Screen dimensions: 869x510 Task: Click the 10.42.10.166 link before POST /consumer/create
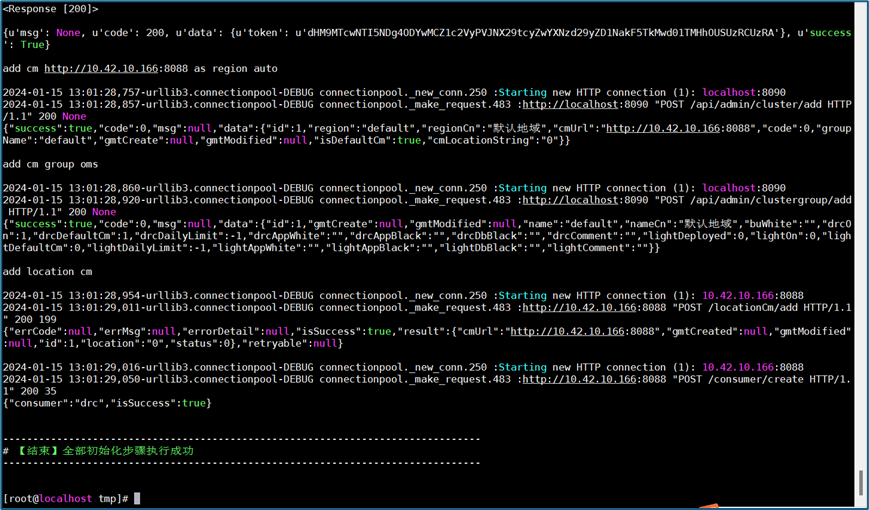(579, 379)
